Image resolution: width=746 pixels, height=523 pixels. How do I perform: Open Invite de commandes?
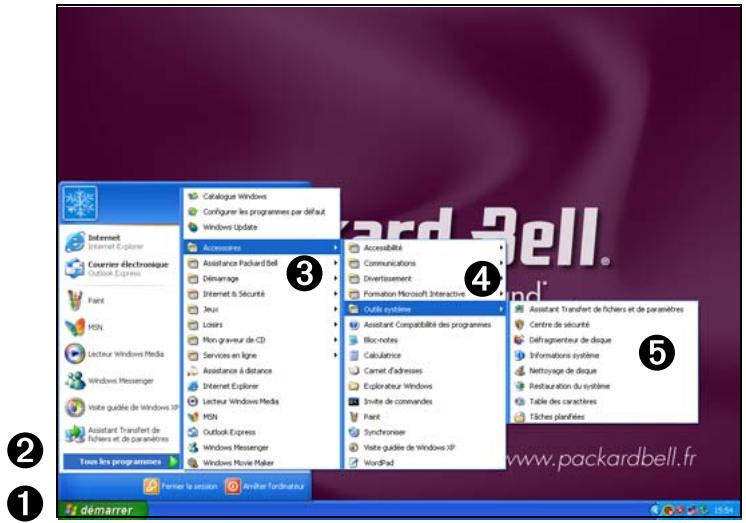(425, 401)
